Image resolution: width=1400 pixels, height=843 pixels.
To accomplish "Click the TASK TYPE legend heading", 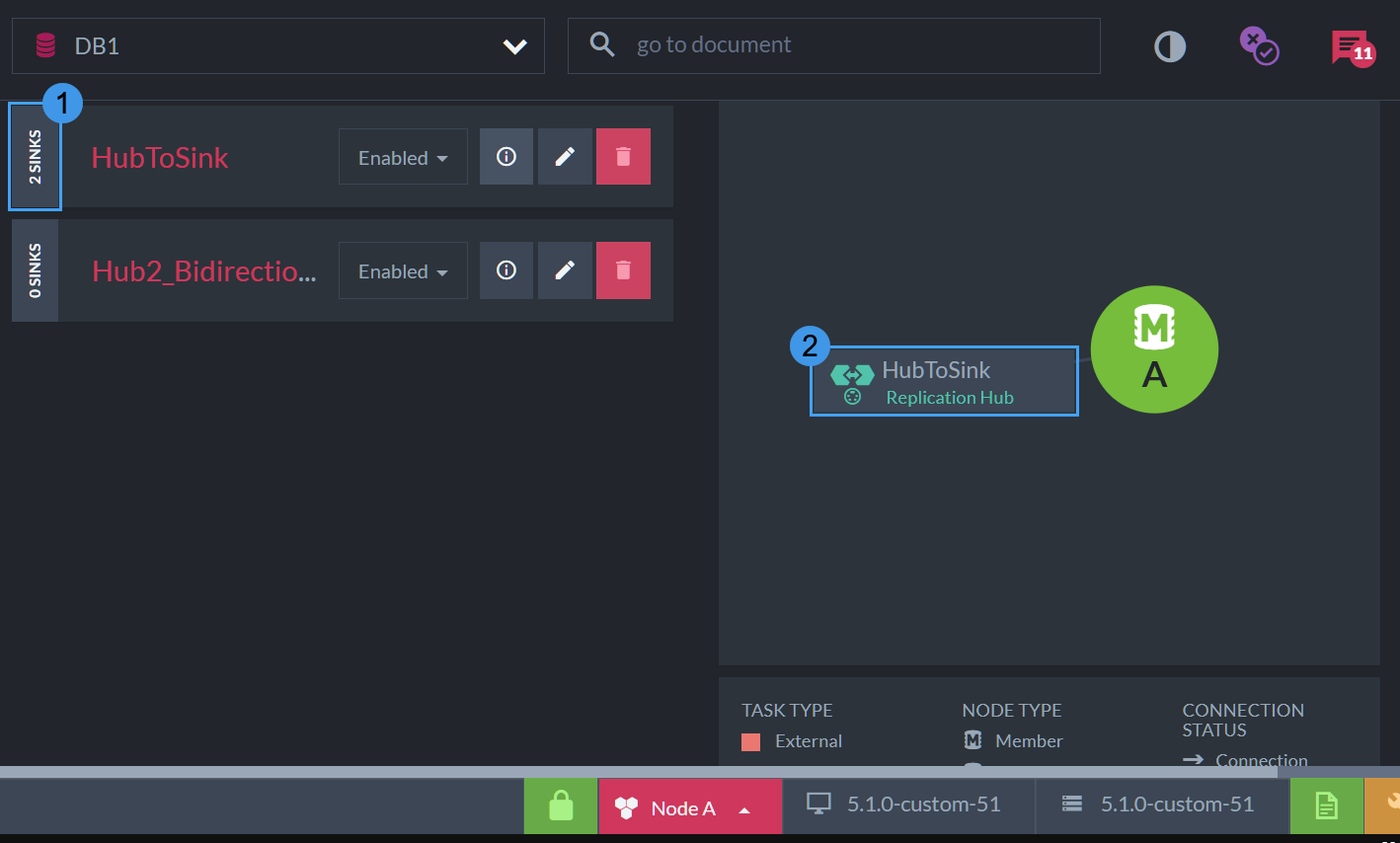I will pos(787,710).
